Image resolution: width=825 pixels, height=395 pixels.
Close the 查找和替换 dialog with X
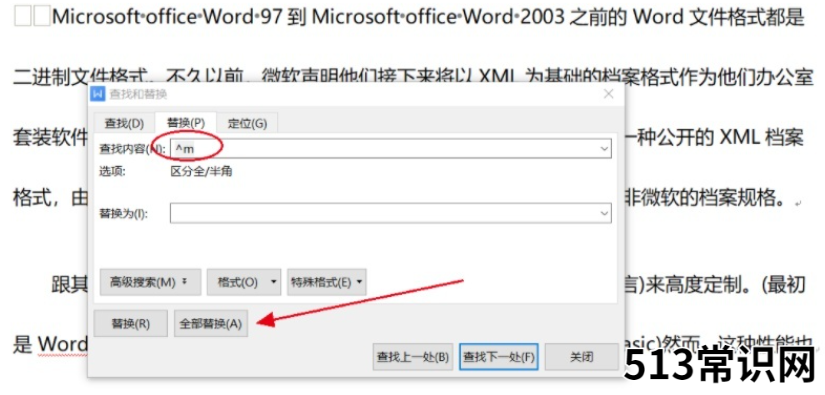coord(609,94)
